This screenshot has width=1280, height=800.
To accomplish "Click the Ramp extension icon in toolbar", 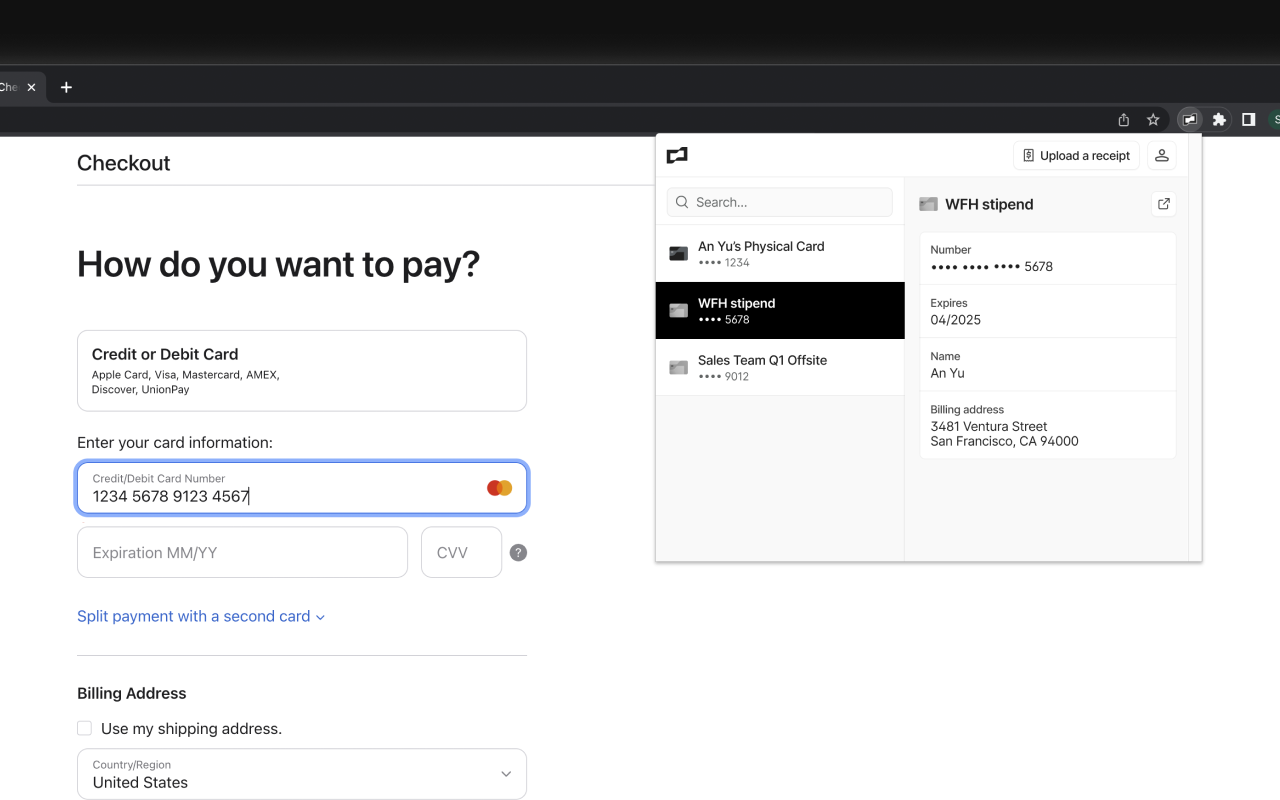I will click(1189, 119).
